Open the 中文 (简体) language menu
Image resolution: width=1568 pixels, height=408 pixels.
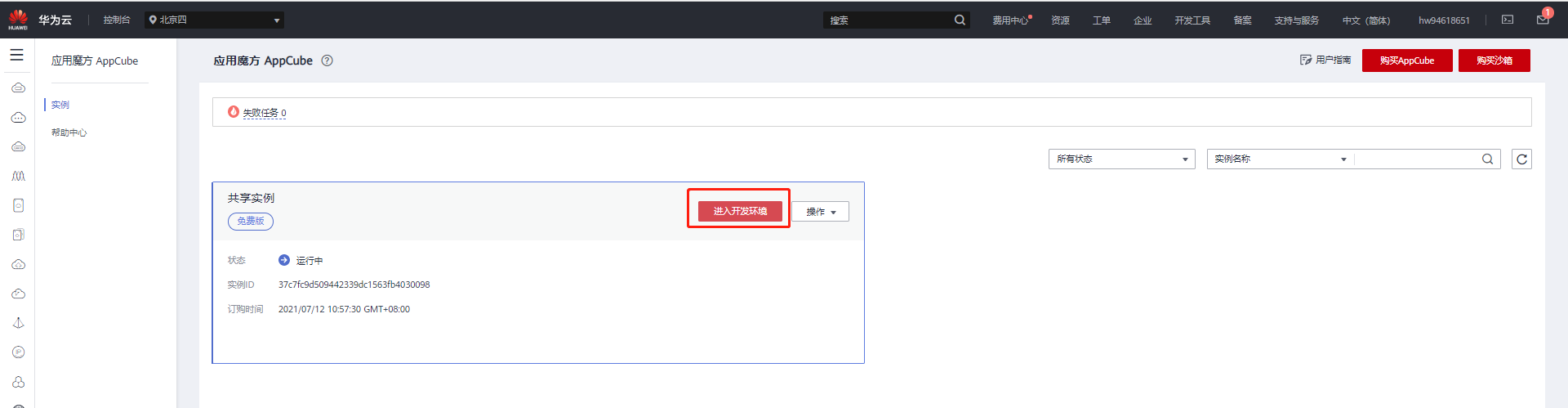tap(1366, 20)
